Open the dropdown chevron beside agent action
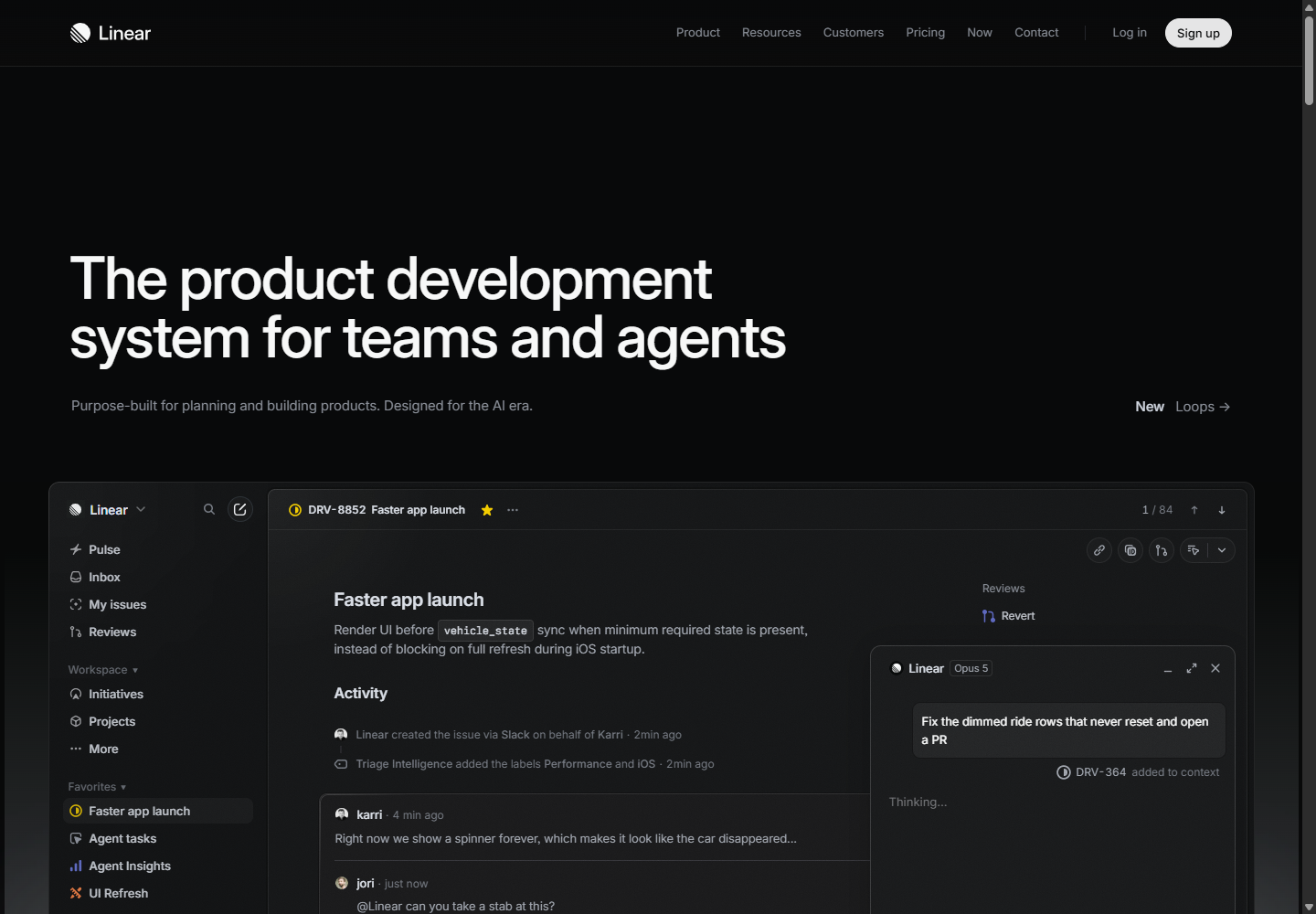Viewport: 1316px width, 914px height. (1222, 550)
